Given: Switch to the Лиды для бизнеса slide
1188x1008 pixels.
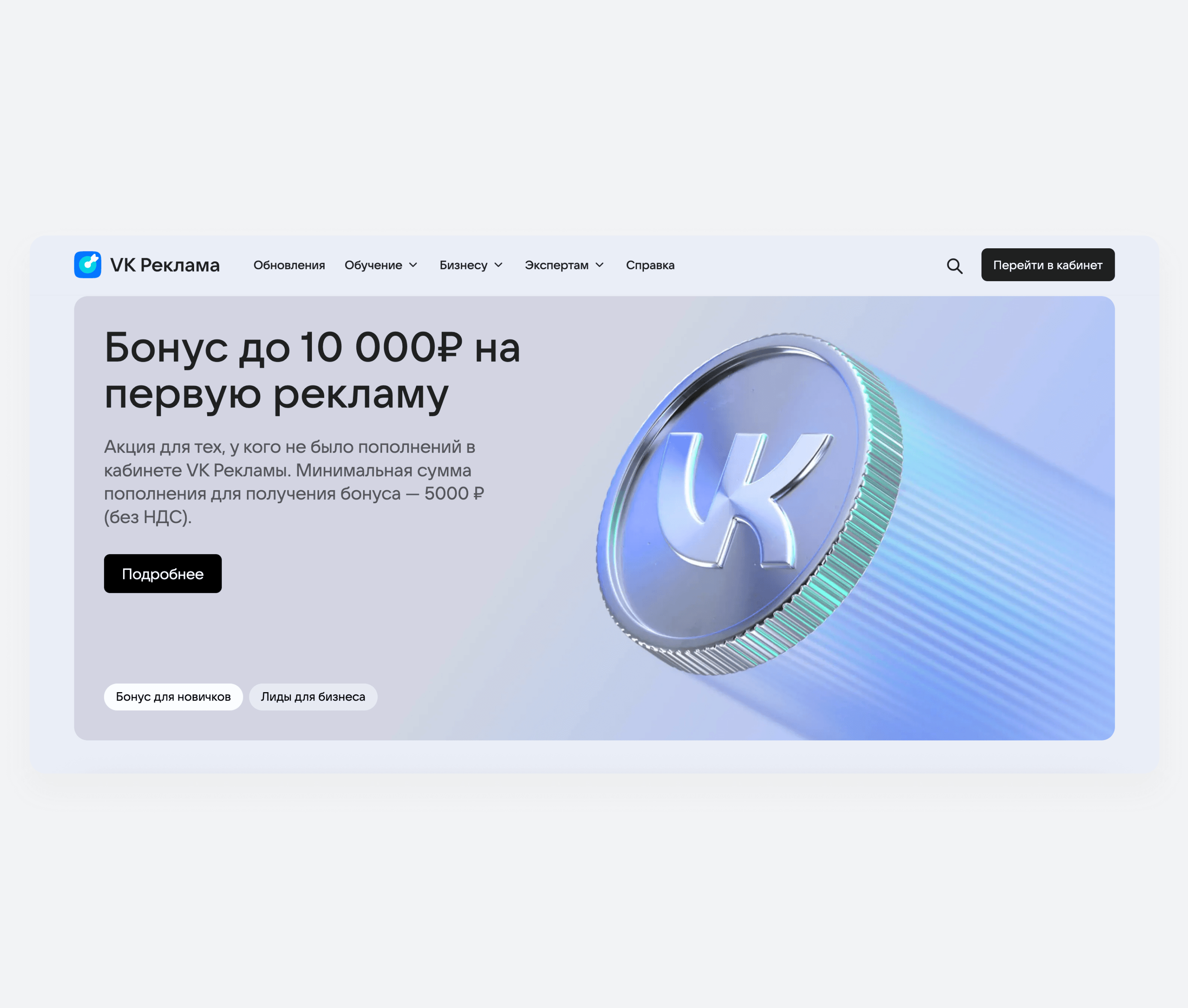Looking at the screenshot, I should (x=313, y=696).
